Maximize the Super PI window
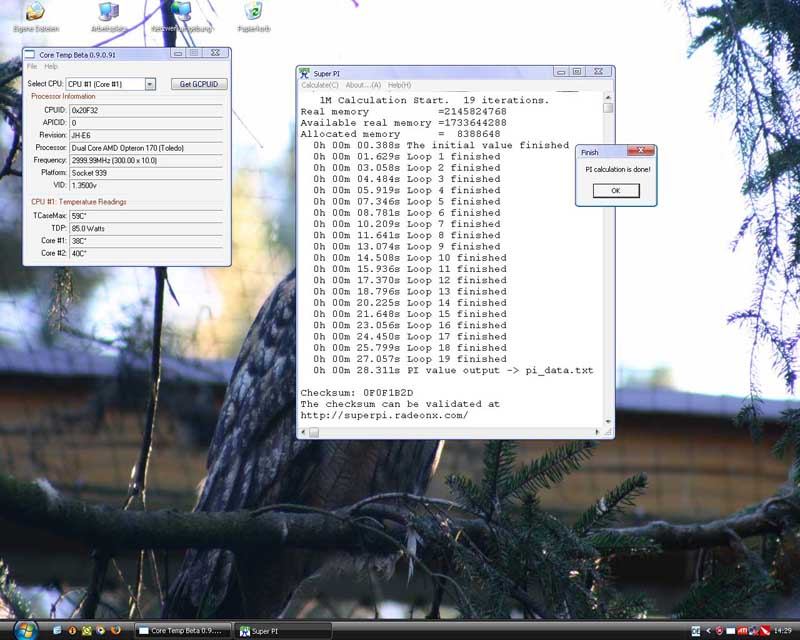The height and width of the screenshot is (640, 800). click(x=577, y=71)
